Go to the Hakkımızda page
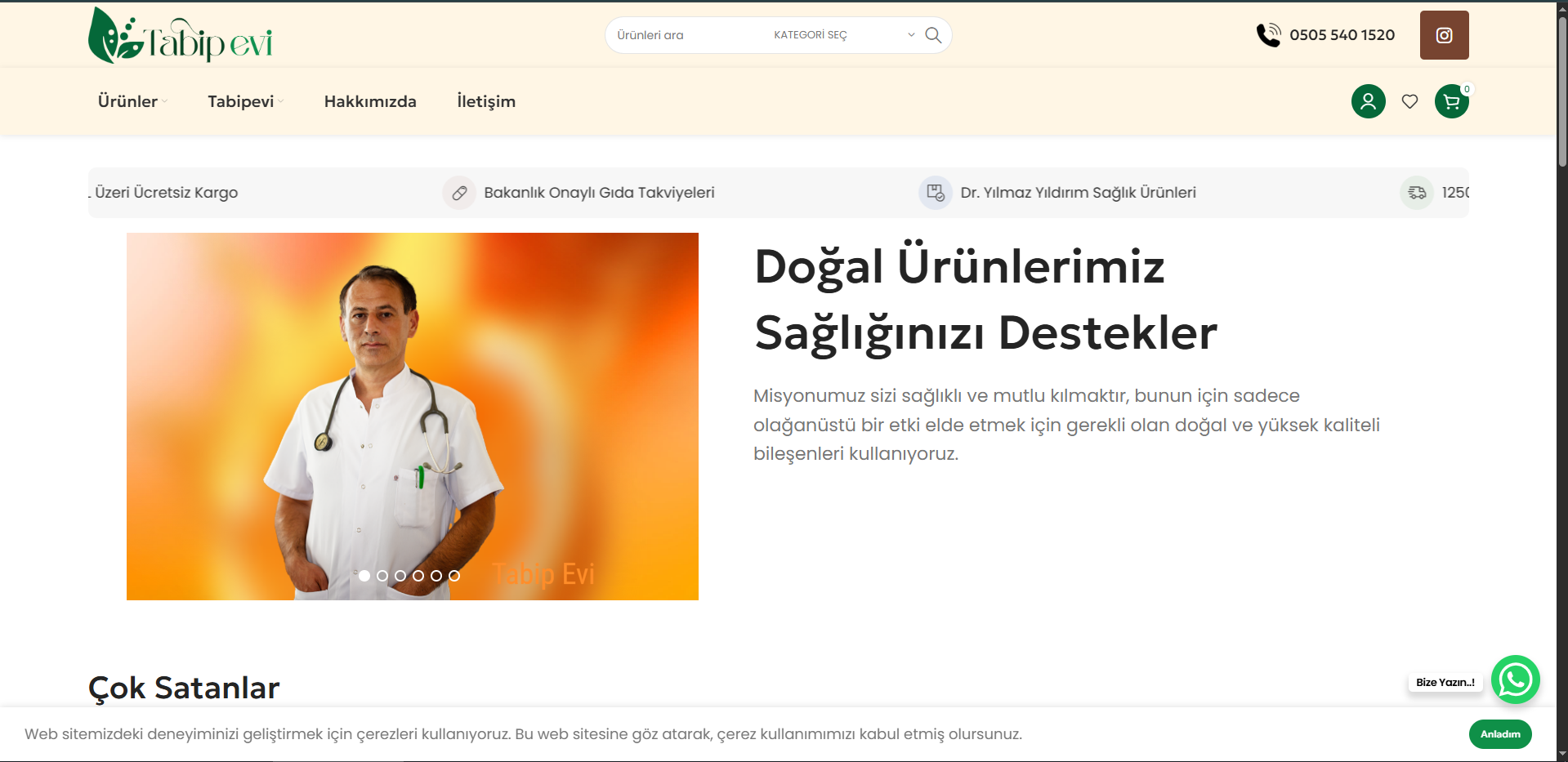This screenshot has width=1568, height=762. (x=370, y=101)
